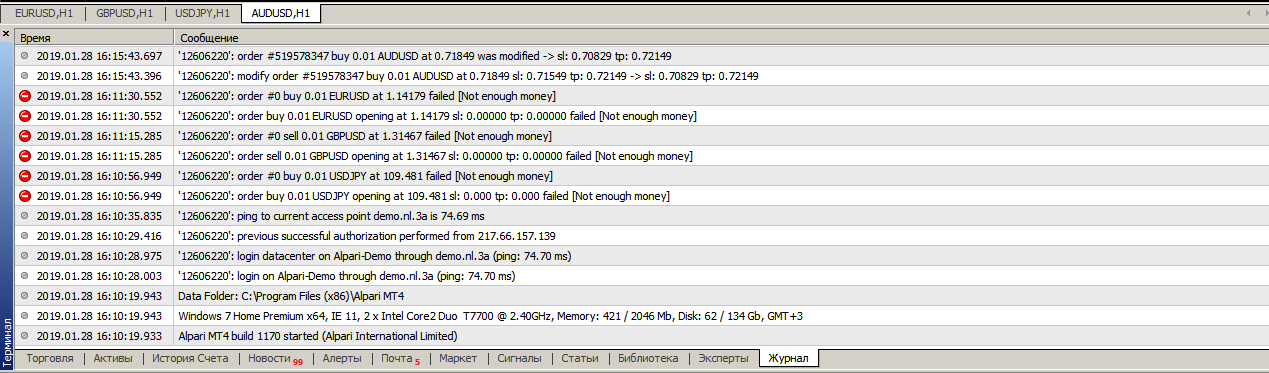Image resolution: width=1269 pixels, height=373 pixels.
Task: Click timestamp 2019.01.28 16:15:43.697
Action: point(99,56)
